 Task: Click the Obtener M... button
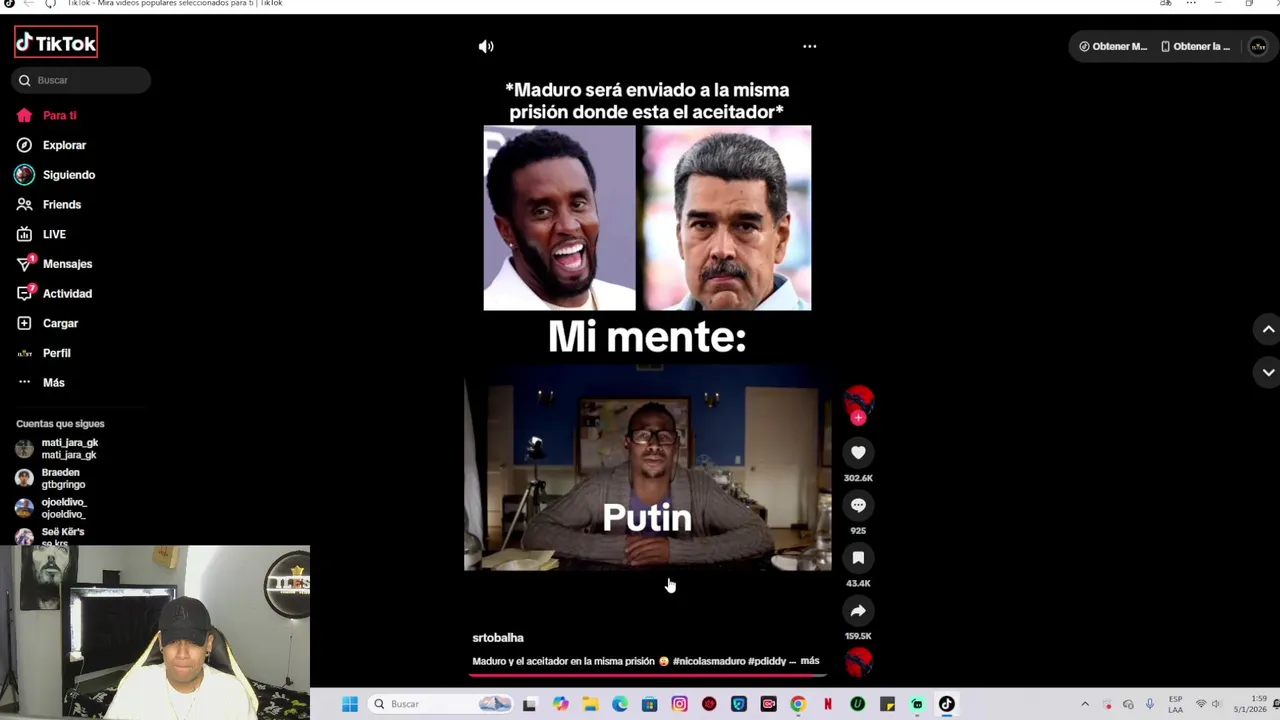tap(1113, 46)
